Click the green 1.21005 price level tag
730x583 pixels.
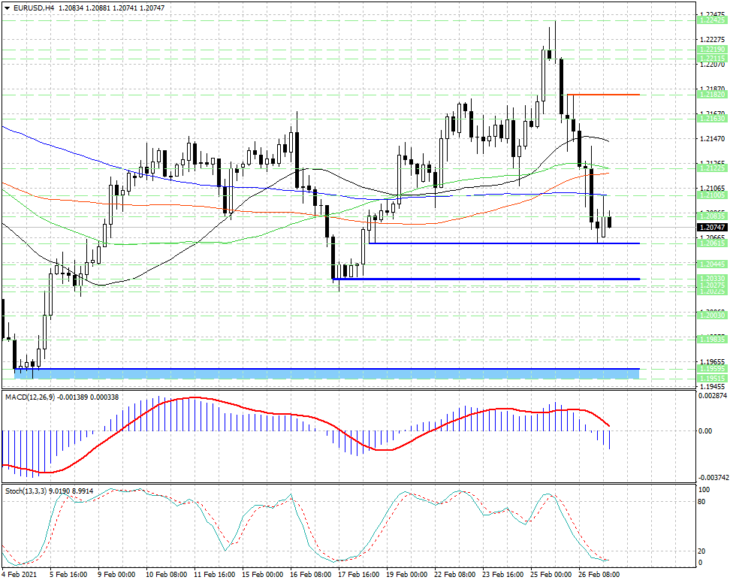(x=712, y=195)
